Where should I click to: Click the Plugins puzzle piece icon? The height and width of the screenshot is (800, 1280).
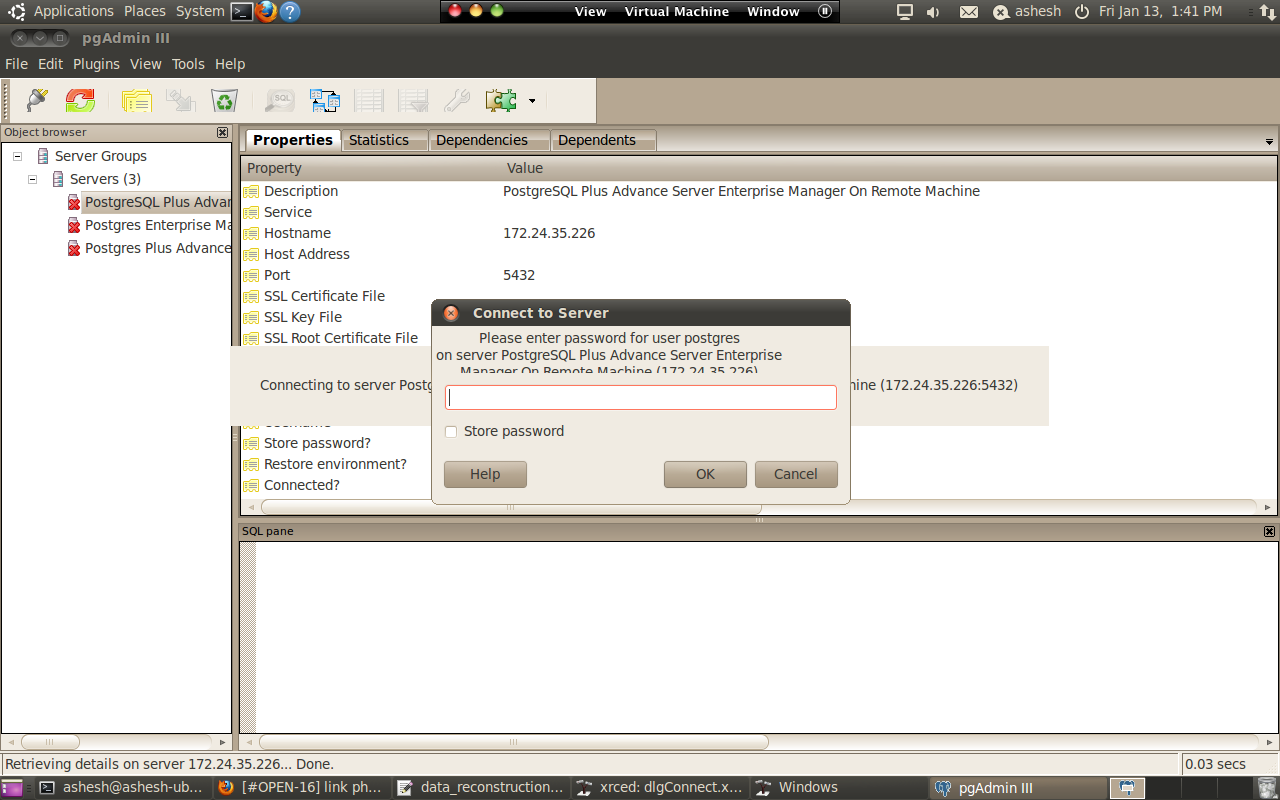pyautogui.click(x=500, y=100)
